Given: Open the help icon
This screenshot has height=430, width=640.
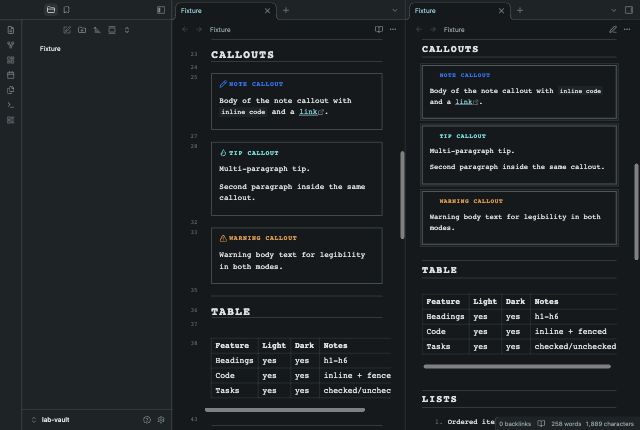Looking at the screenshot, I should (147, 419).
